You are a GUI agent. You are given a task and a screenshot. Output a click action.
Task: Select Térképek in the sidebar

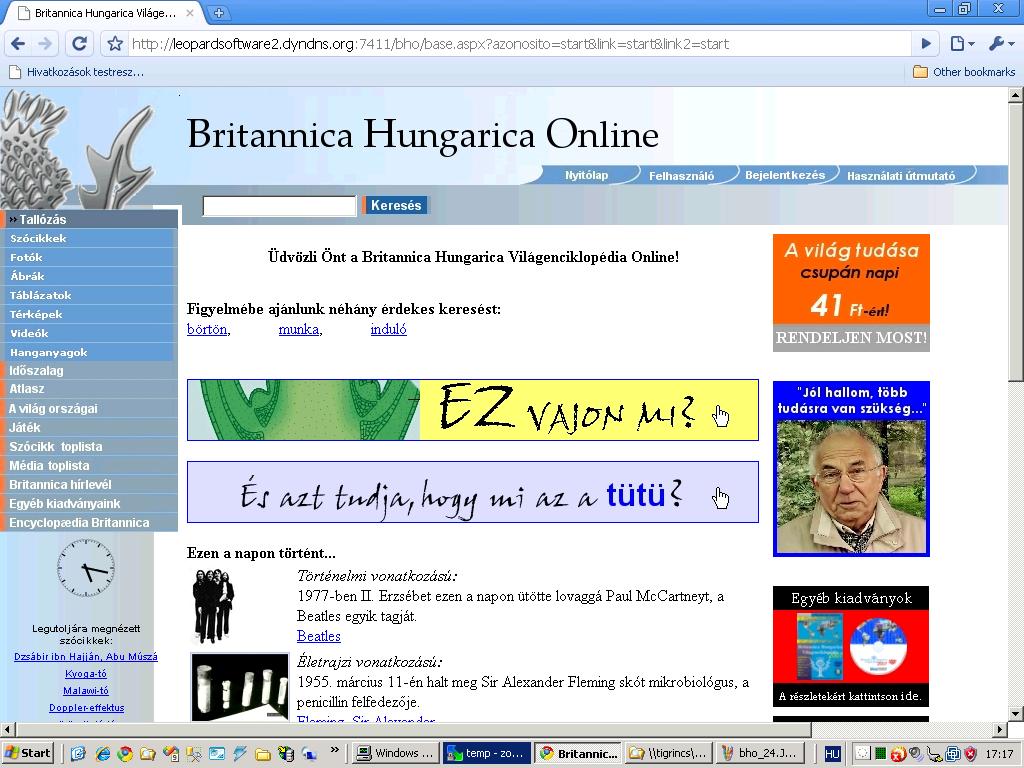89,314
